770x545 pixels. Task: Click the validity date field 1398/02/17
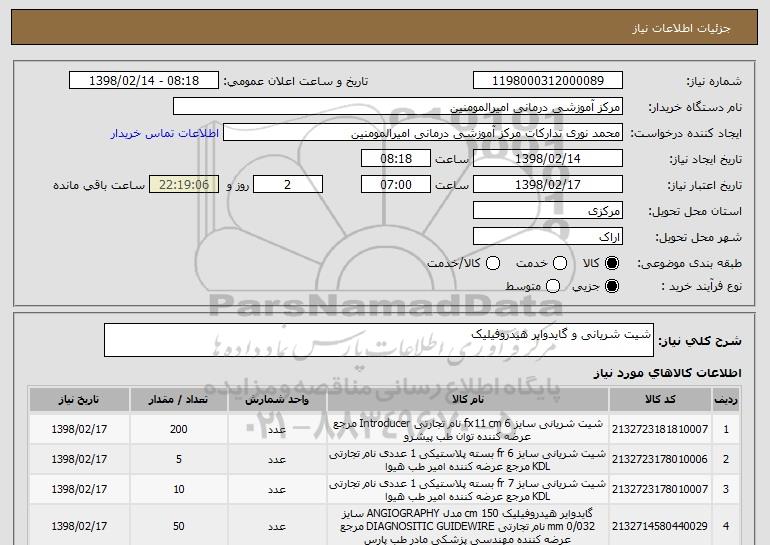coord(548,184)
